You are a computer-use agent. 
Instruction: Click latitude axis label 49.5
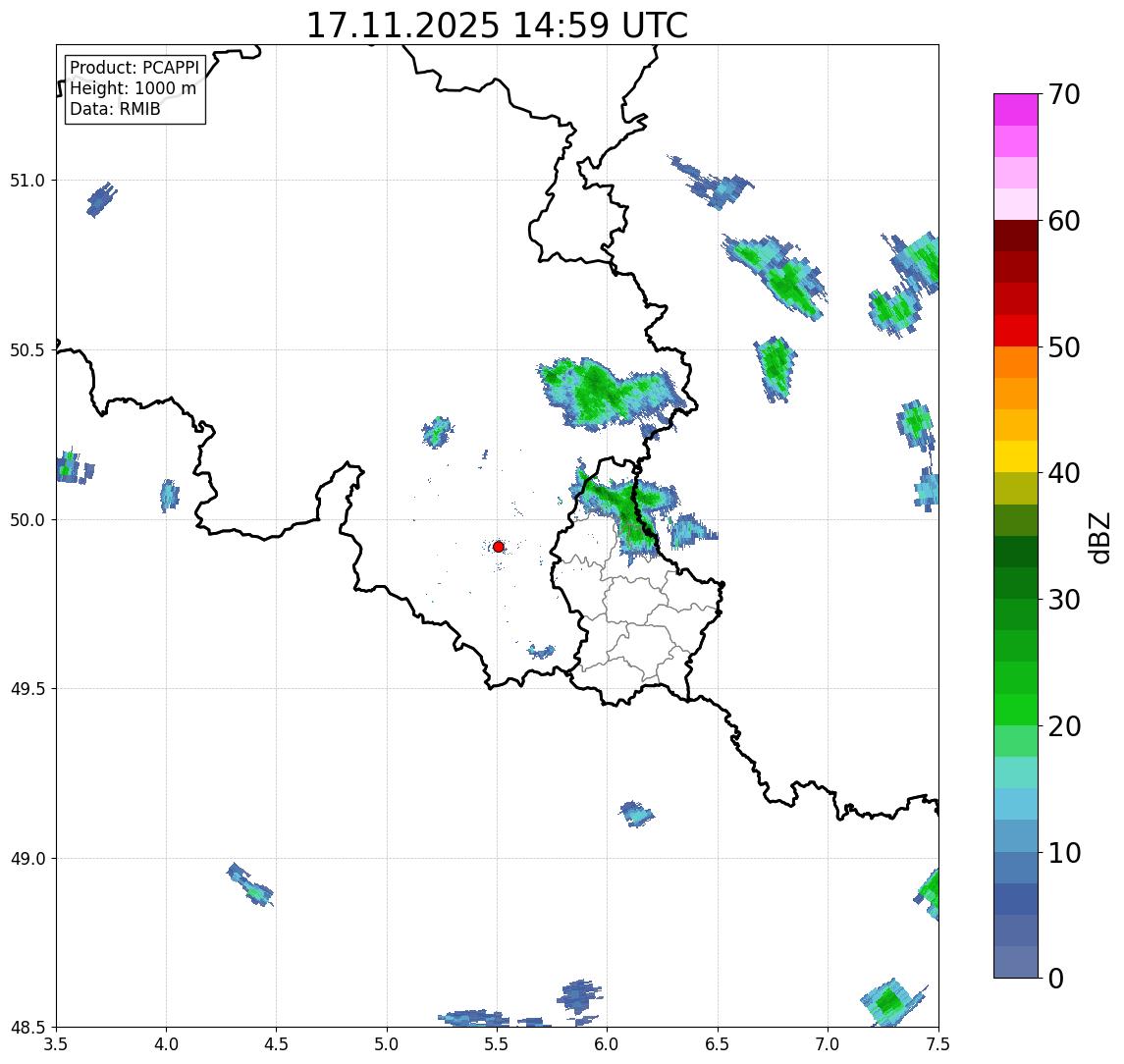click(x=27, y=689)
